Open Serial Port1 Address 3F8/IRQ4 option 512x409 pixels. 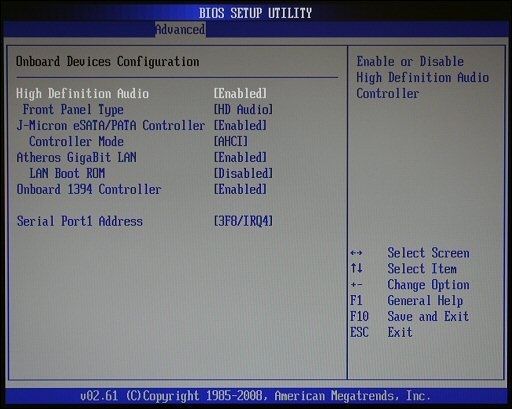(243, 221)
